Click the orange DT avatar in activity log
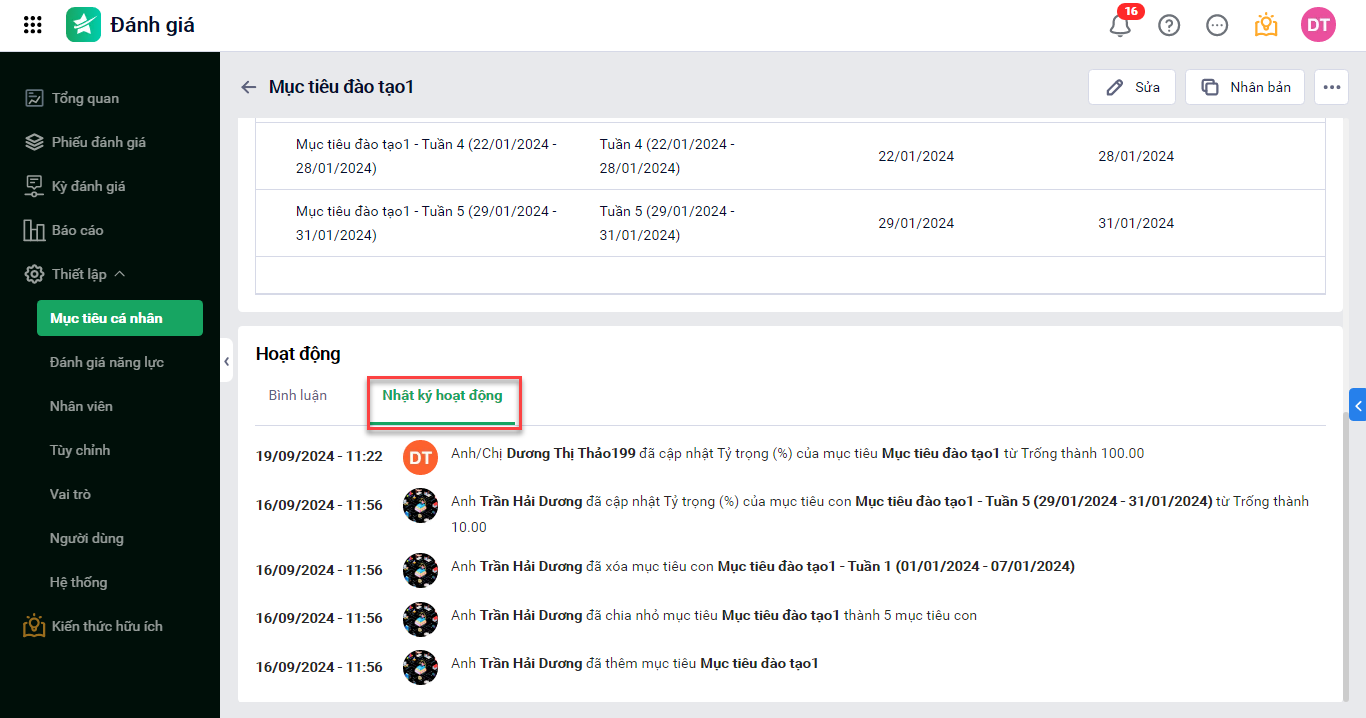Image resolution: width=1366 pixels, height=718 pixels. click(x=421, y=457)
